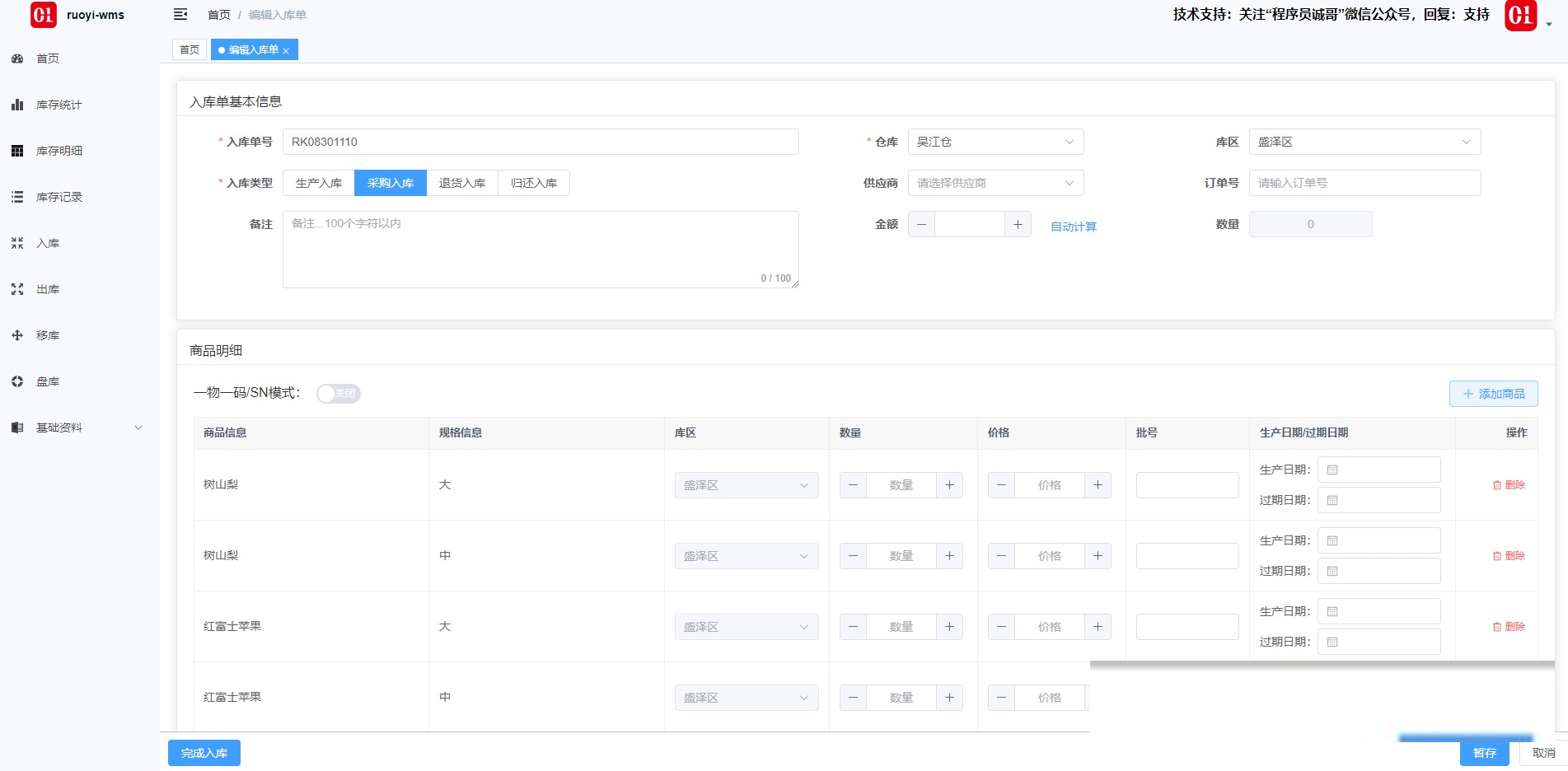Close the 编辑入库单 tab

point(286,51)
